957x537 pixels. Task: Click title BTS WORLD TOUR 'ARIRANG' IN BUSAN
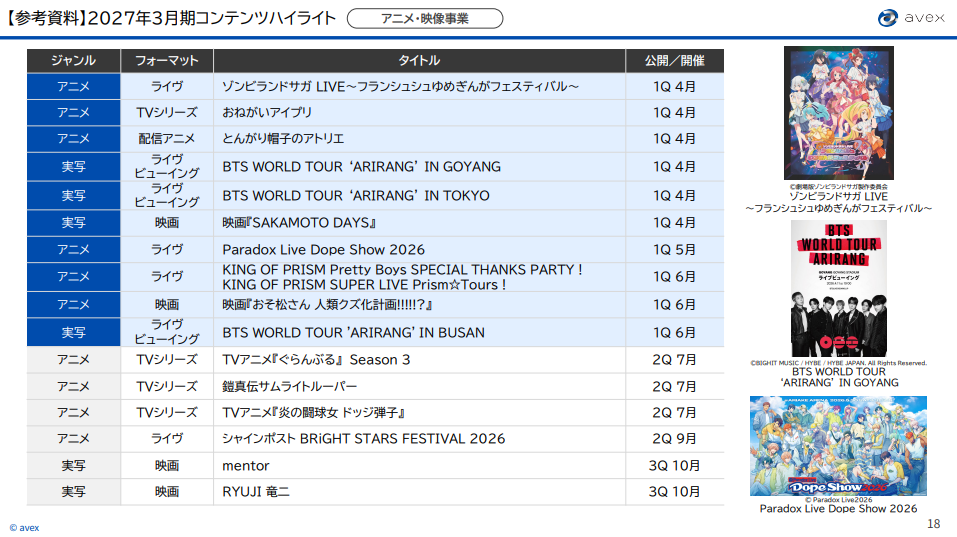pyautogui.click(x=353, y=333)
